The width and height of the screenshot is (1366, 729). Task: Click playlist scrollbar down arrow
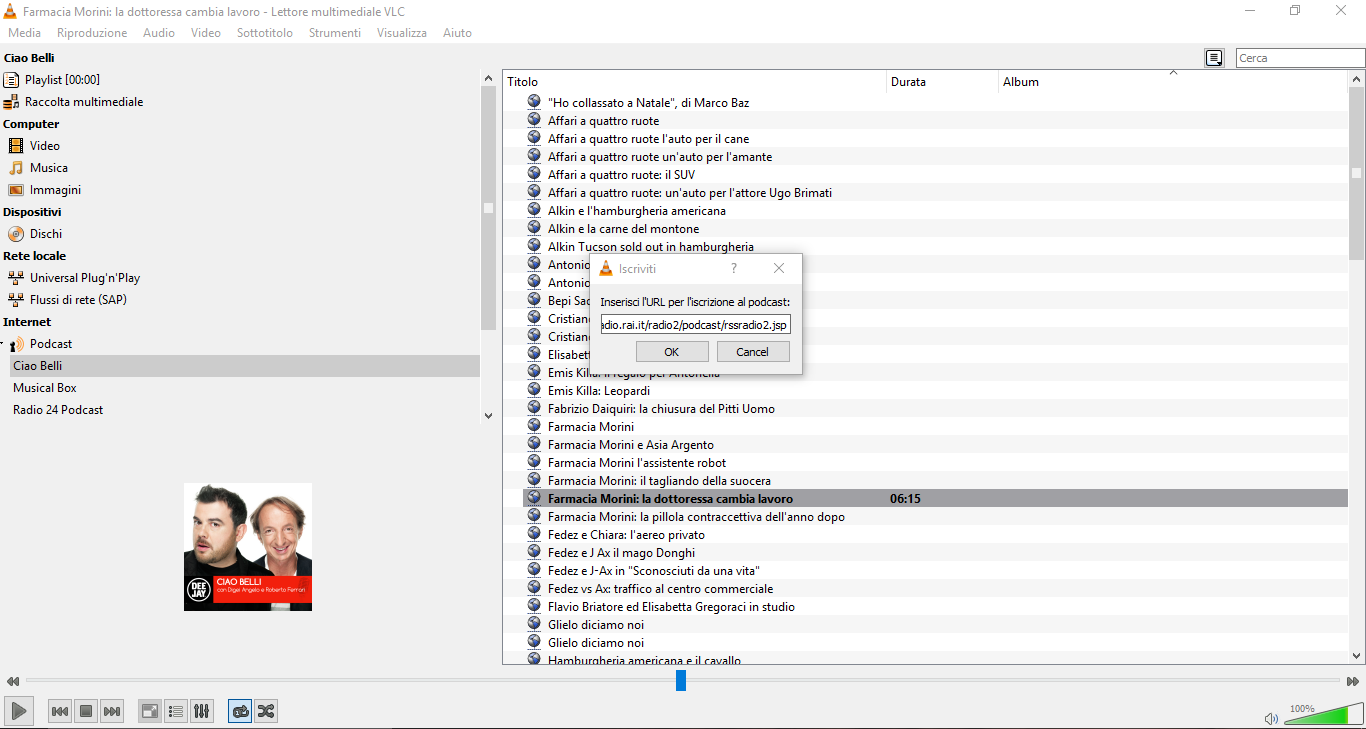[1357, 656]
